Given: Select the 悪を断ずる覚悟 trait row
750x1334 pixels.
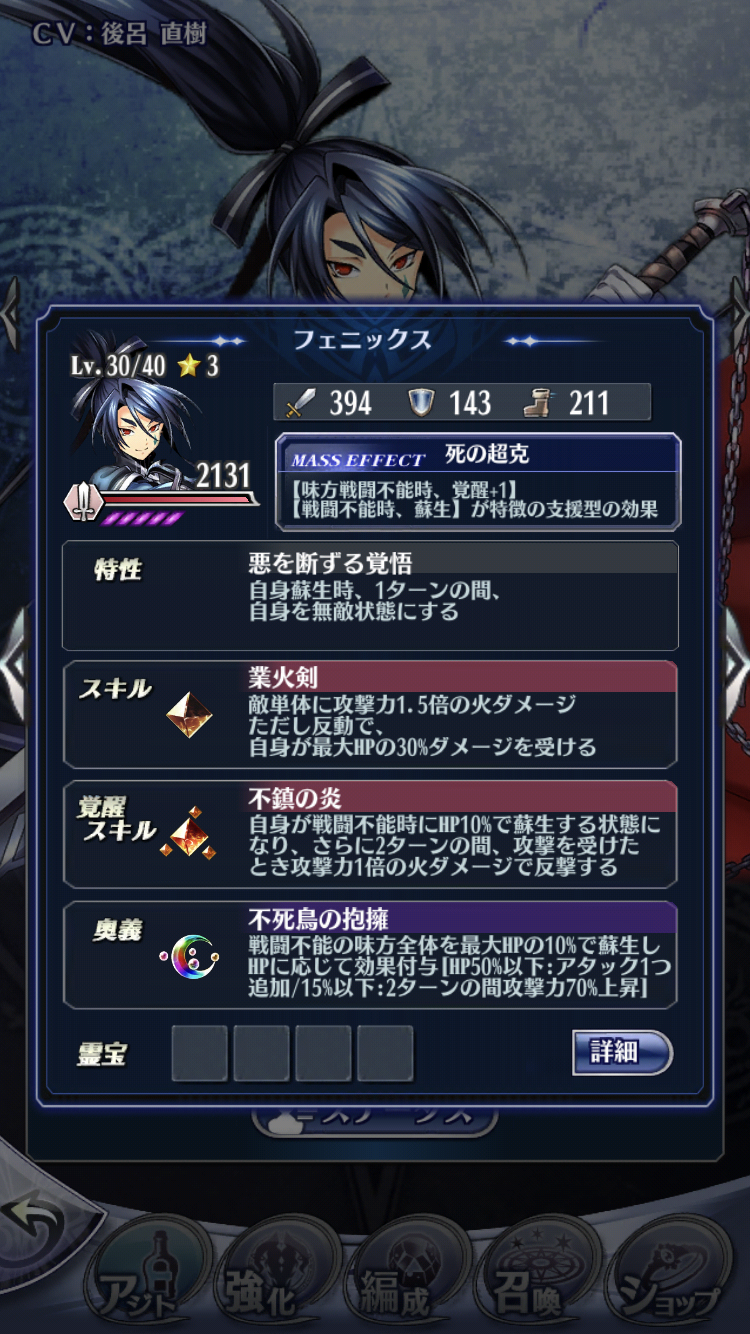Looking at the screenshot, I should [x=370, y=595].
